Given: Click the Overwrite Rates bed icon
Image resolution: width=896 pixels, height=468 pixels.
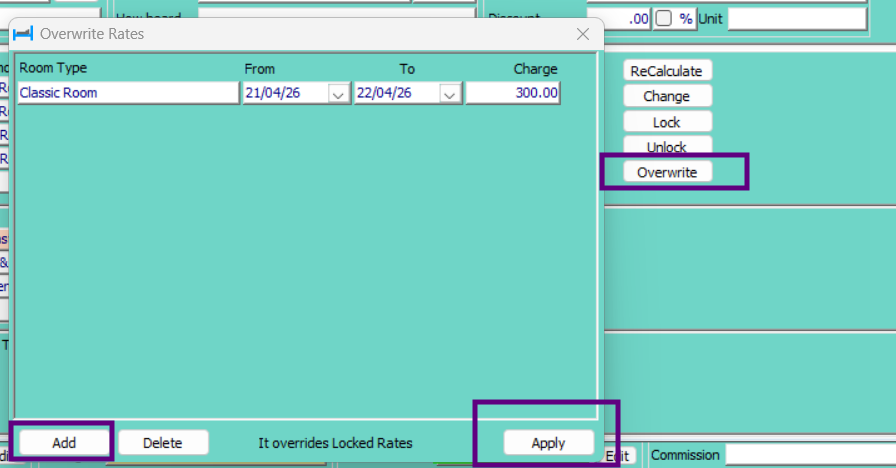Looking at the screenshot, I should tap(23, 34).
